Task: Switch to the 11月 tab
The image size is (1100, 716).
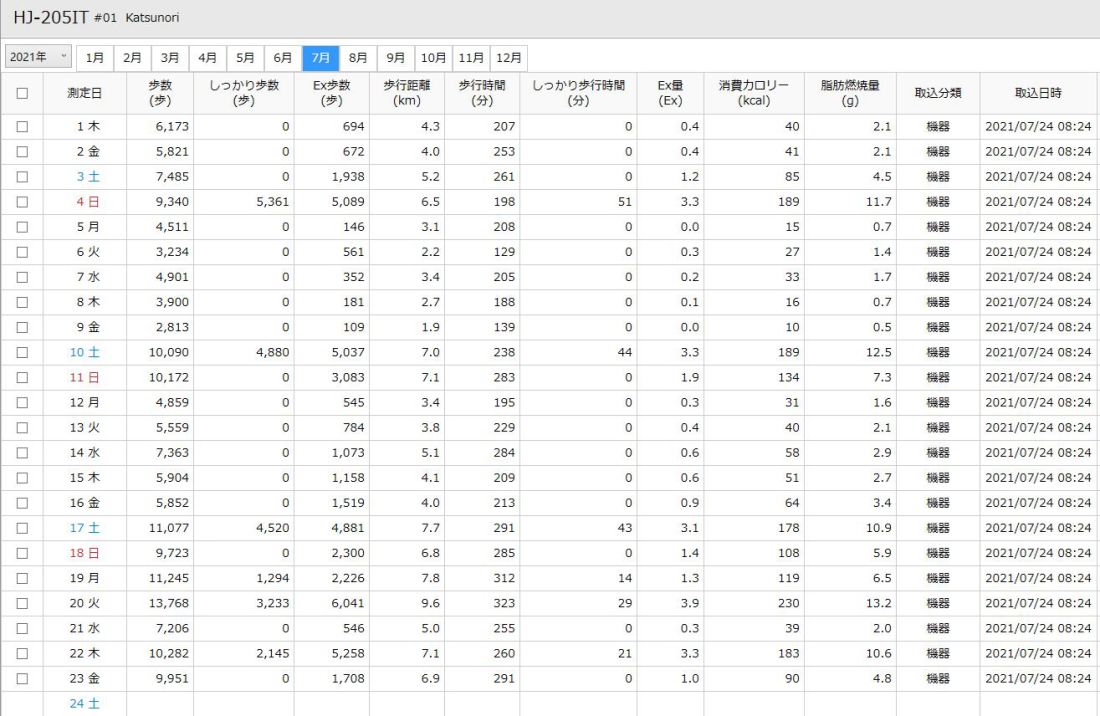Action: tap(471, 58)
